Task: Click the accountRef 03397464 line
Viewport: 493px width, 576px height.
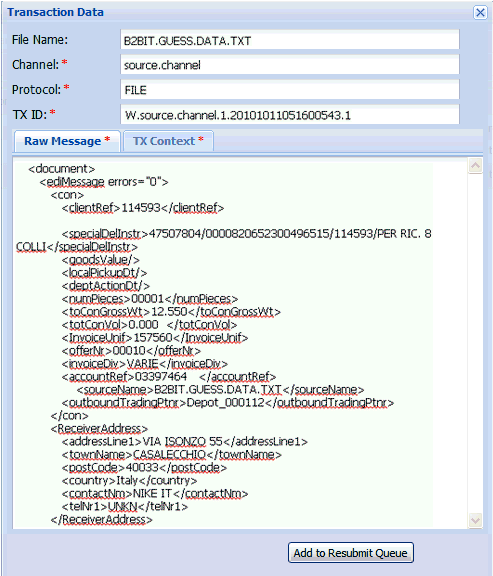Action: (169, 377)
